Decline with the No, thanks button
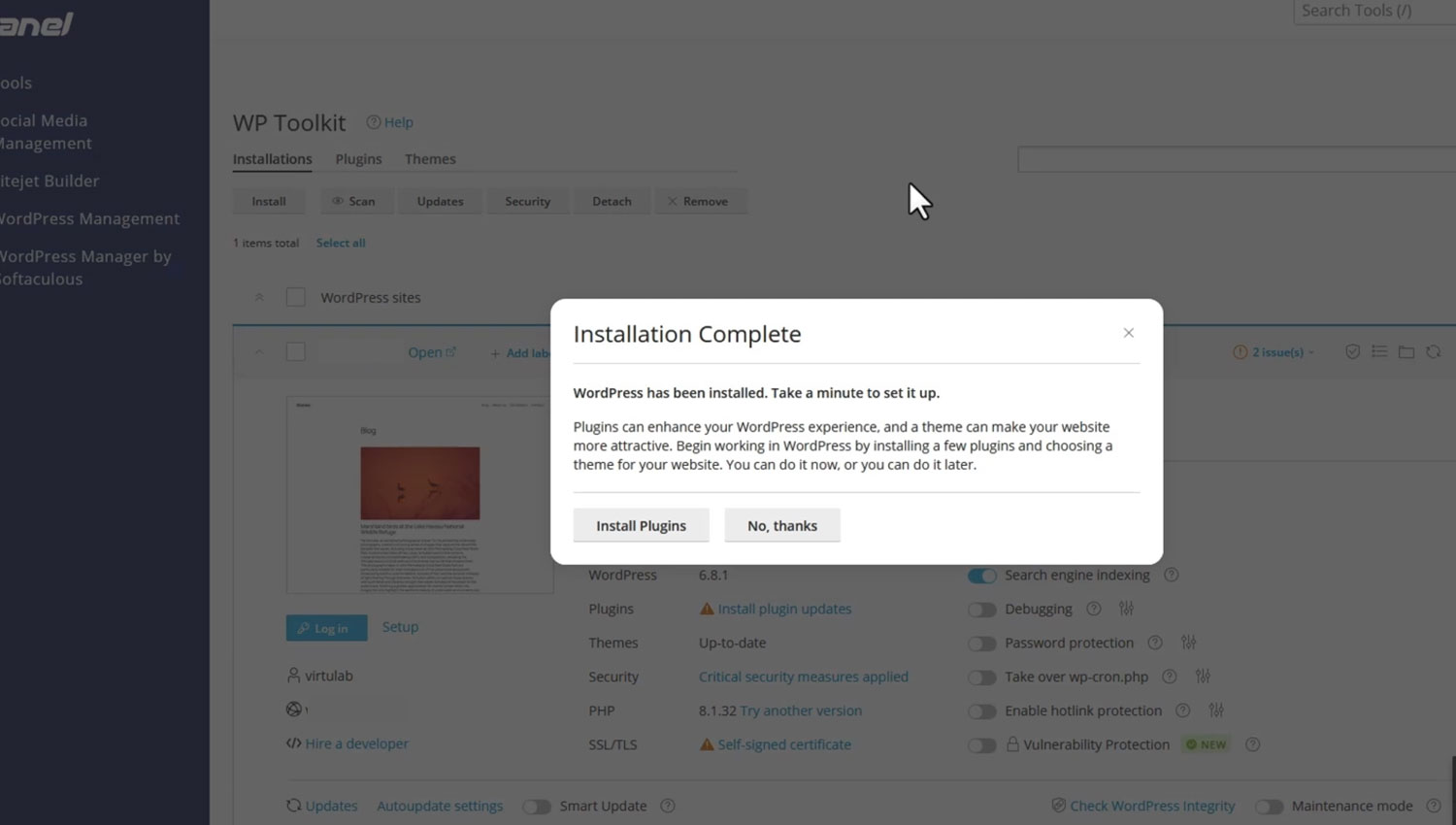 tap(781, 525)
